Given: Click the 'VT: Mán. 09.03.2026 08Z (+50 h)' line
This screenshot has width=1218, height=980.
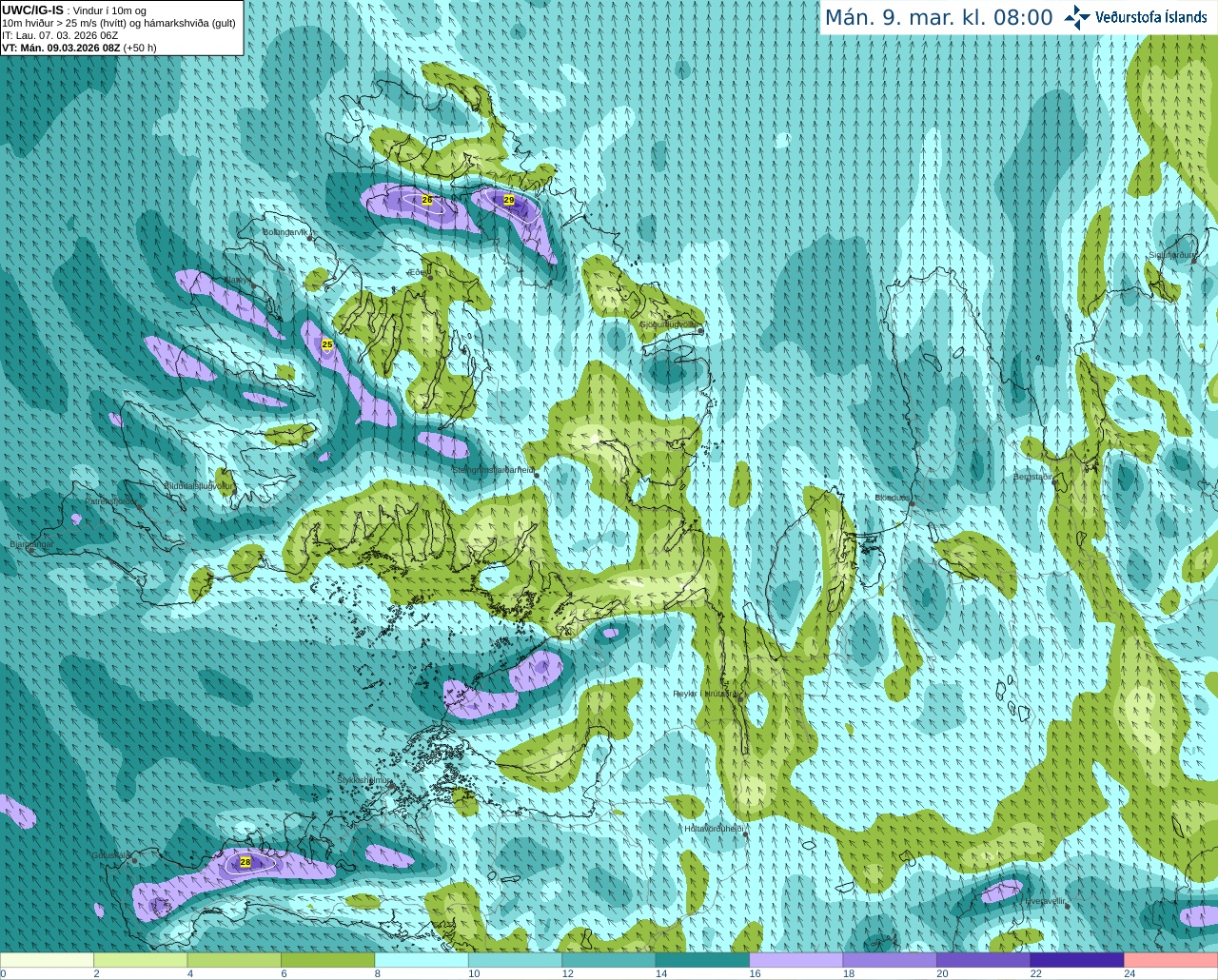Looking at the screenshot, I should pyautogui.click(x=79, y=48).
